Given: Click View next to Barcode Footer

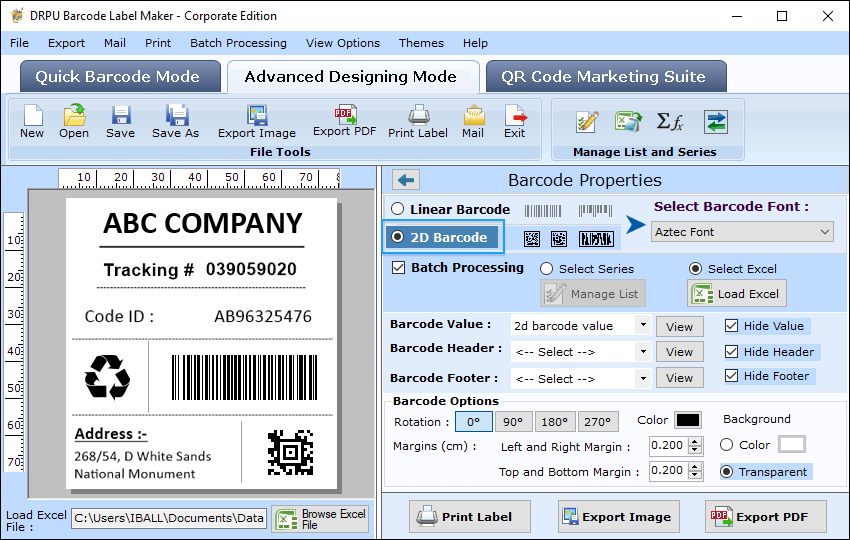Looking at the screenshot, I should [680, 378].
